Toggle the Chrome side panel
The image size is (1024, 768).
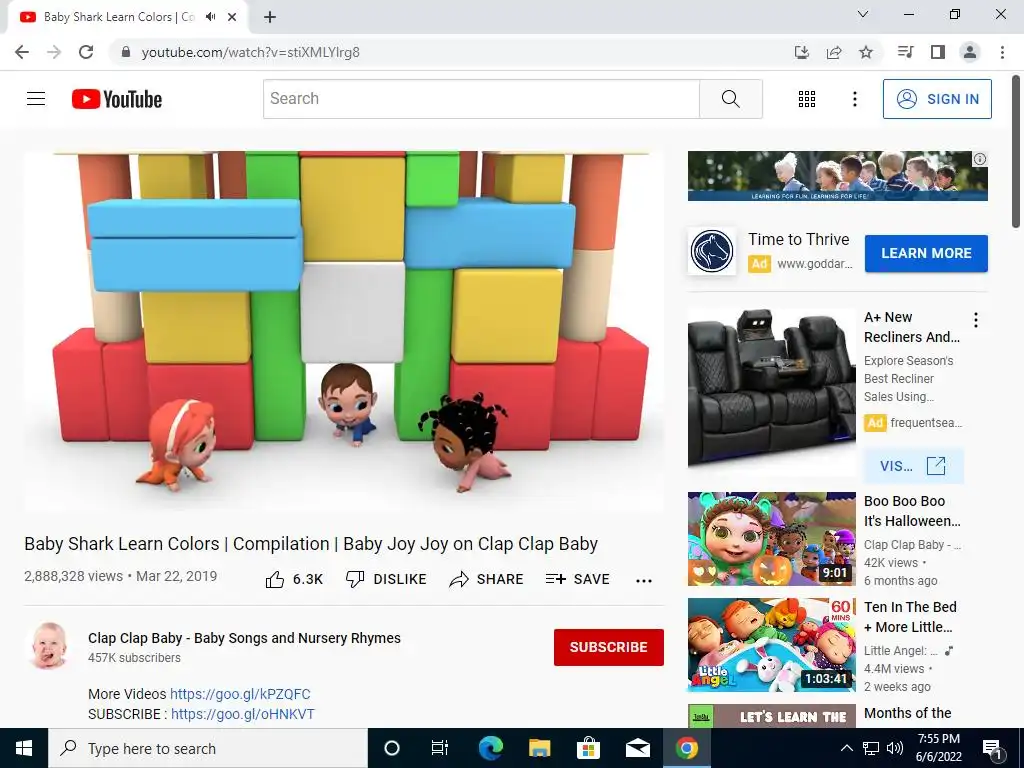pyautogui.click(x=938, y=52)
